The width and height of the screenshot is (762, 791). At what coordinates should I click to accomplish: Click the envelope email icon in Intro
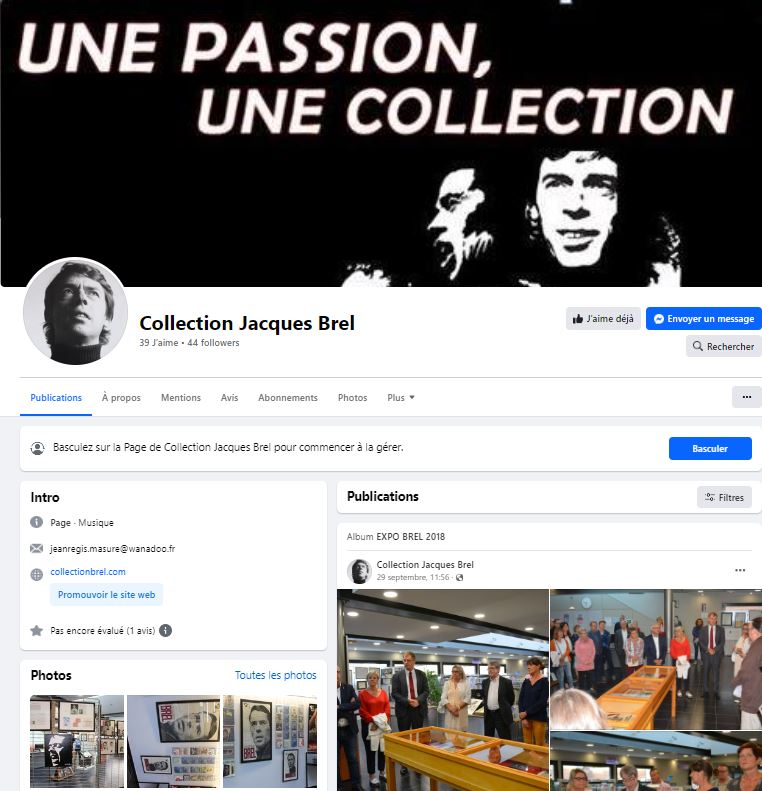36,548
